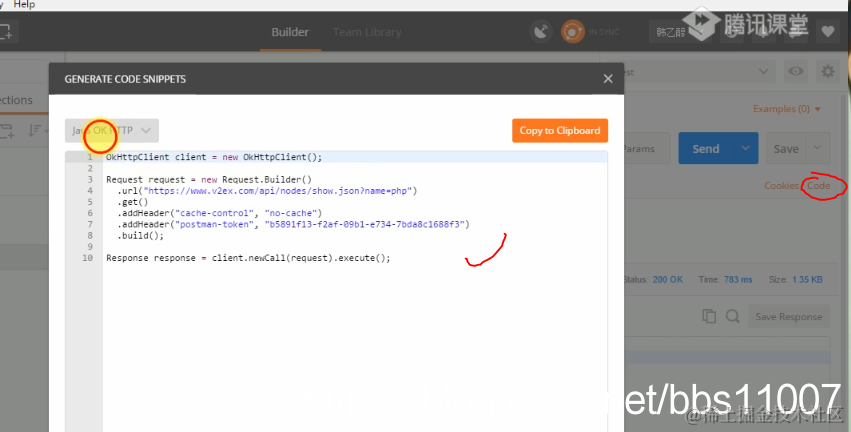The width and height of the screenshot is (851, 432).
Task: Expand the Examples (0) dropdown
Action: (786, 109)
